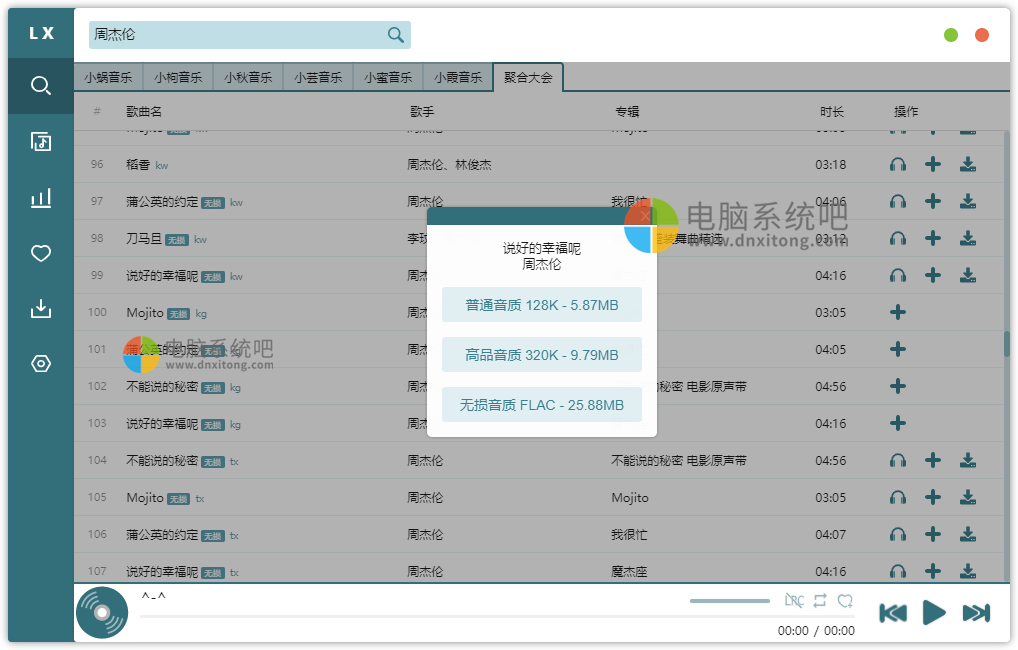Download row 99 说好的幸福呢
The height and width of the screenshot is (650, 1018).
968,276
